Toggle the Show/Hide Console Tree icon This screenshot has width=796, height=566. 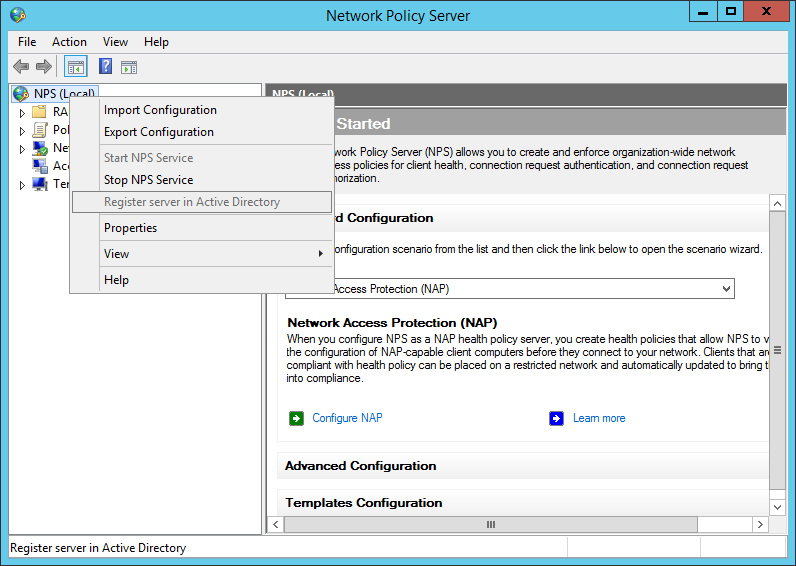click(76, 66)
